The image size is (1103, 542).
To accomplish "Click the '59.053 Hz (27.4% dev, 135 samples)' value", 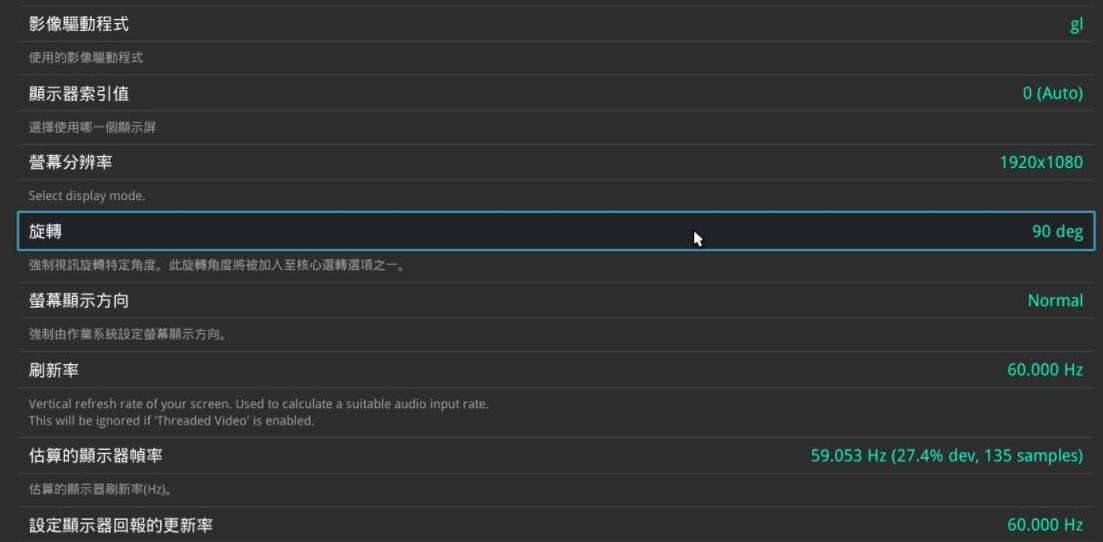I will (x=946, y=456).
